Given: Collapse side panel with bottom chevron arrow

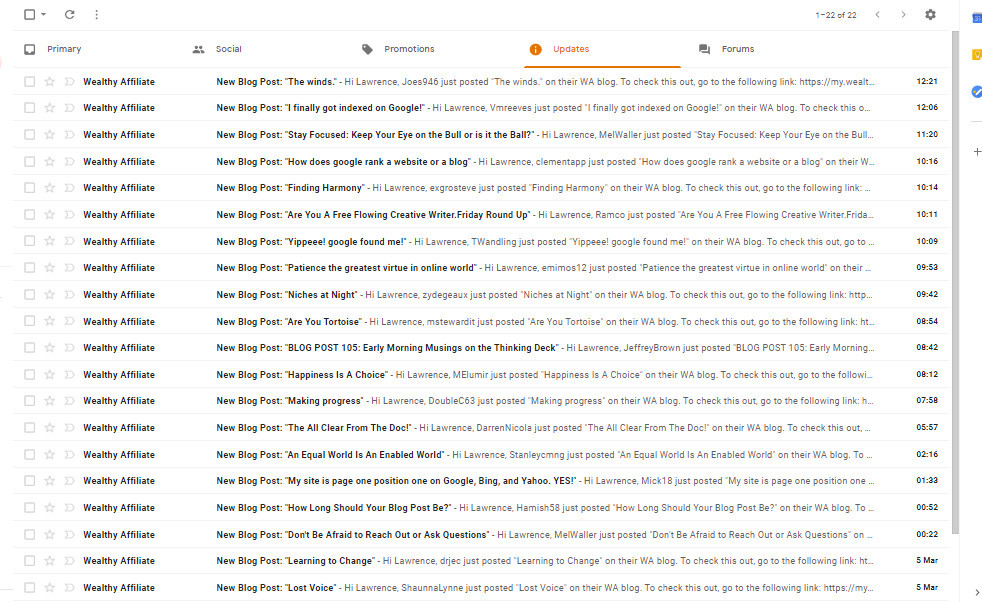Looking at the screenshot, I should tap(977, 591).
